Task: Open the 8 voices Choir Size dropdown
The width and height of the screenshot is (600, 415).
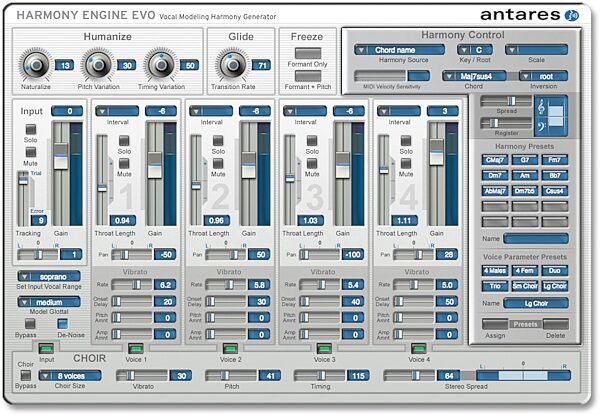Action: (x=70, y=376)
